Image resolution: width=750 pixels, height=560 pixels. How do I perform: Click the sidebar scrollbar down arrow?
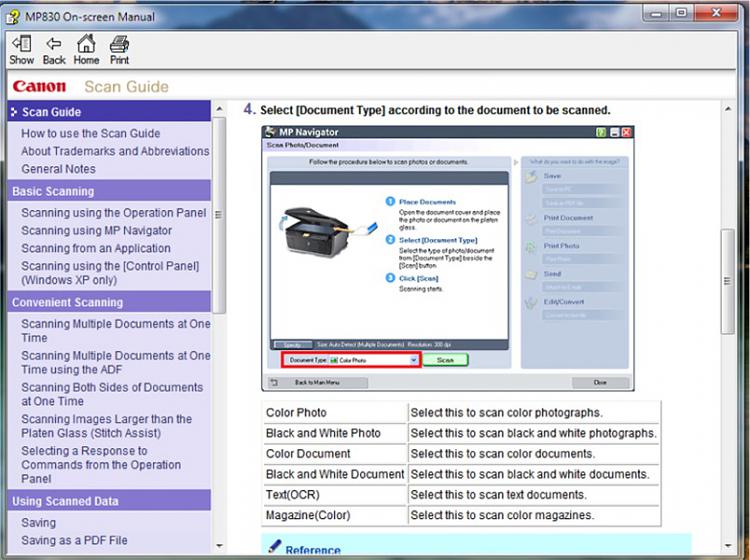tap(219, 545)
